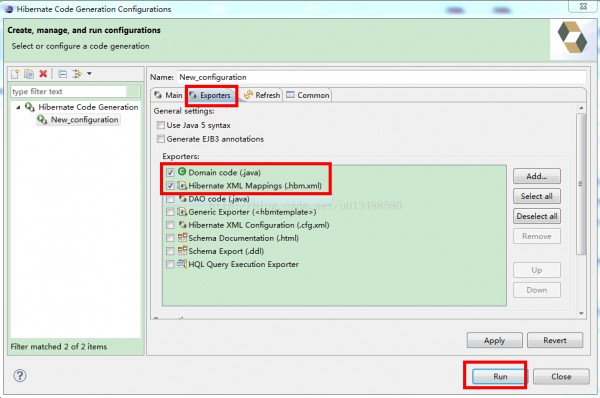Click the Domain code green icon
This screenshot has width=600, height=398.
(182, 172)
